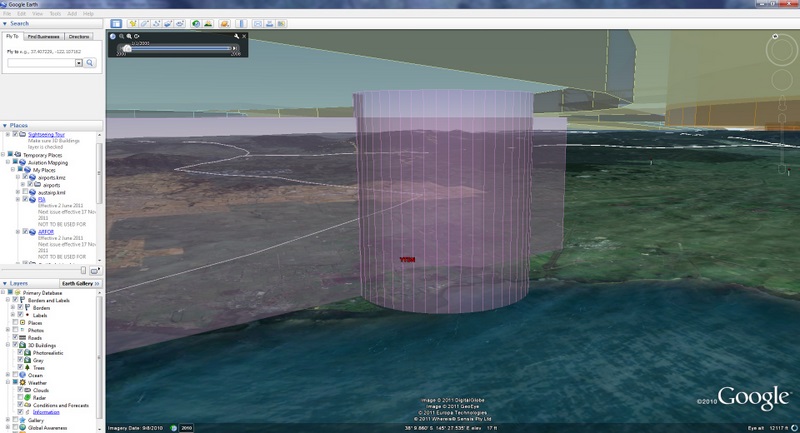This screenshot has width=800, height=433.
Task: Open the View menu
Action: tap(38, 14)
